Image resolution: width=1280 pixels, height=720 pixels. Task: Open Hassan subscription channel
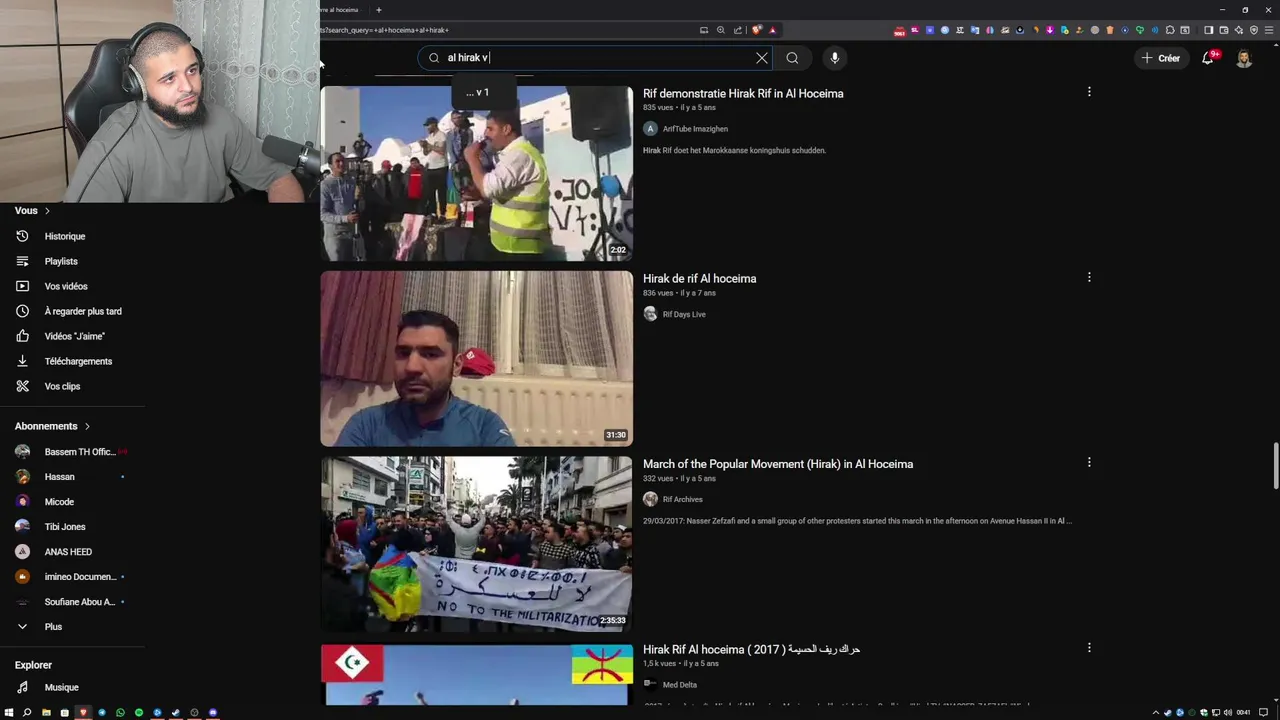coord(60,477)
